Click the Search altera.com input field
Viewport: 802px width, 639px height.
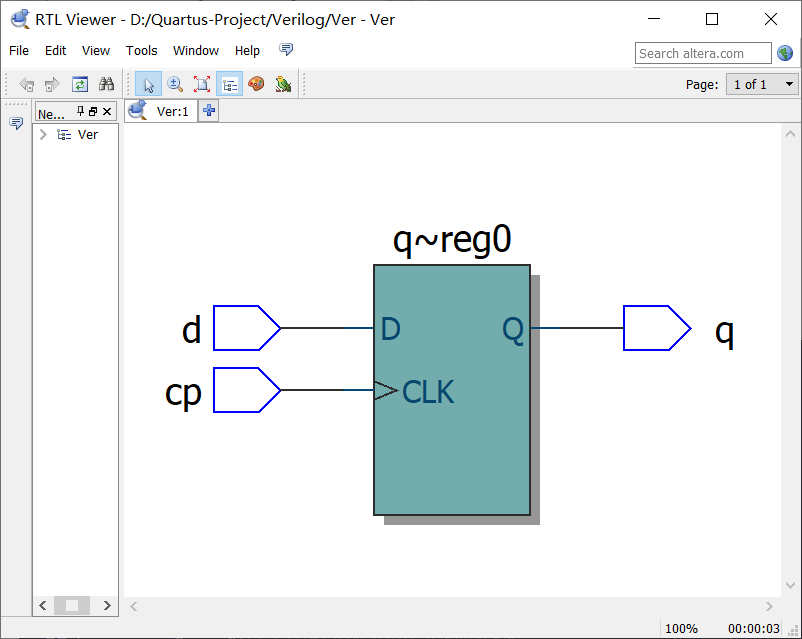[x=702, y=53]
